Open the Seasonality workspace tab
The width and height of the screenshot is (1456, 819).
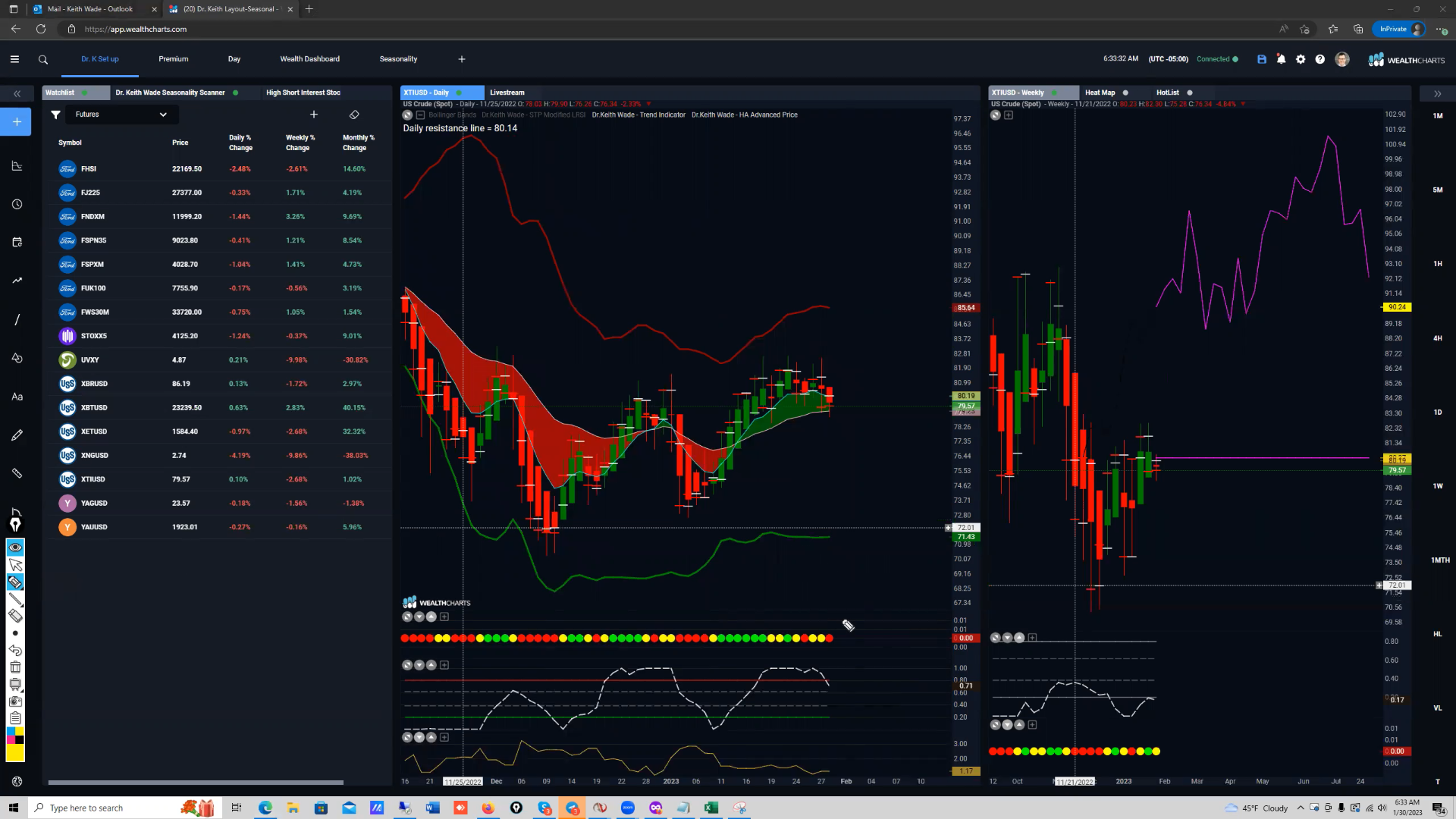point(398,59)
